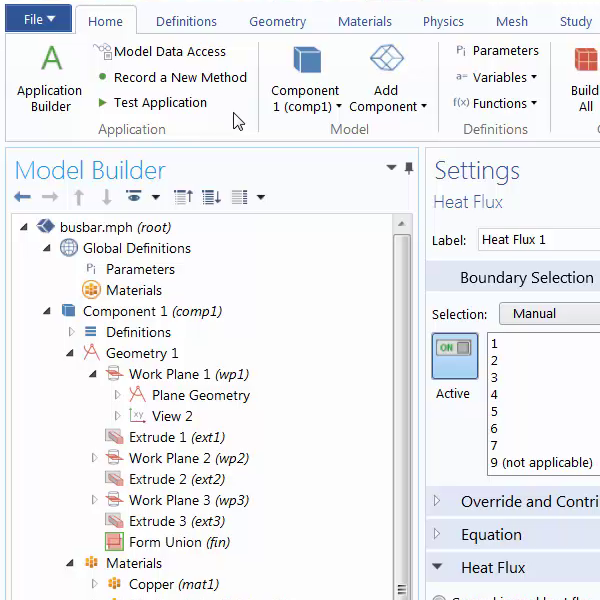Toggle the Active selection ON switch
This screenshot has width=600, height=600.
(x=454, y=350)
